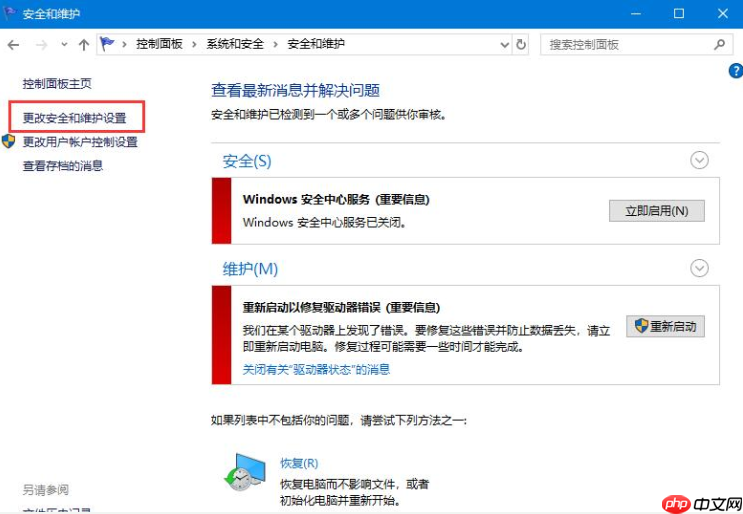This screenshot has height=514, width=743.
Task: Open the recent locations dropdown arrow
Action: 64,45
